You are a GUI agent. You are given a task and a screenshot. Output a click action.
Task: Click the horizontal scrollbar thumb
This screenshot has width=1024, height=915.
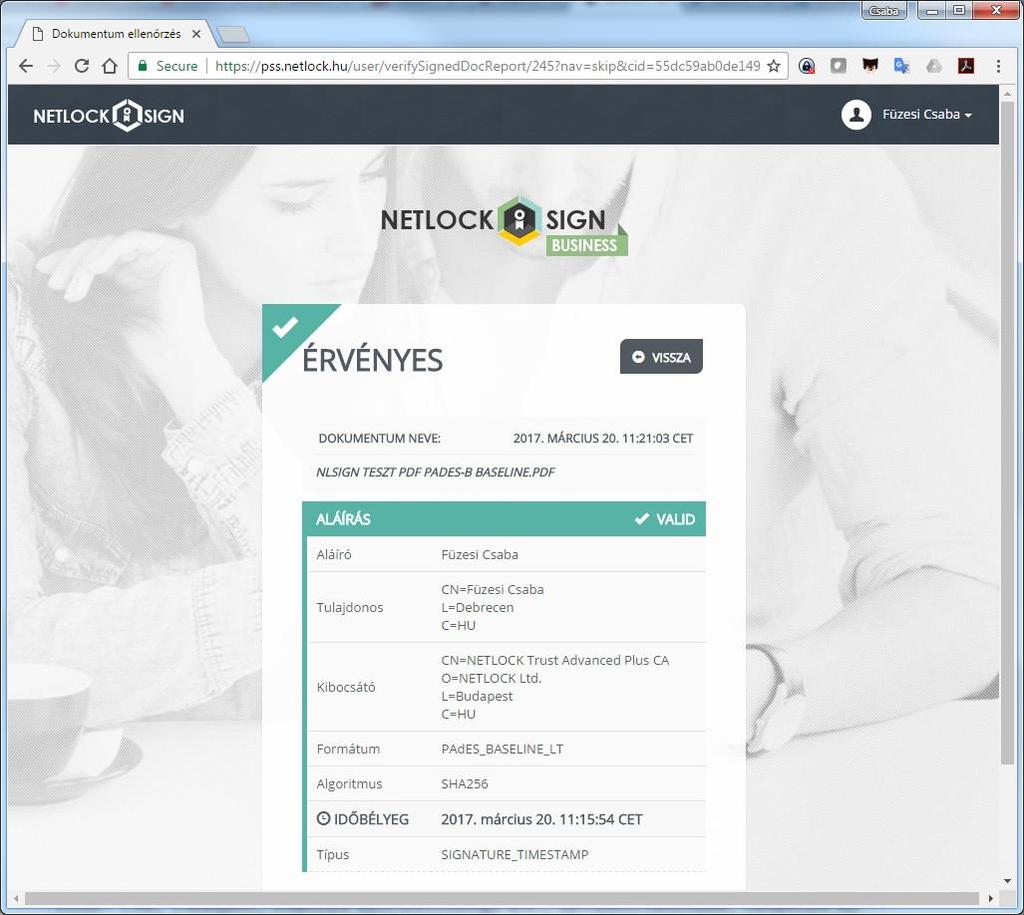tap(502, 899)
